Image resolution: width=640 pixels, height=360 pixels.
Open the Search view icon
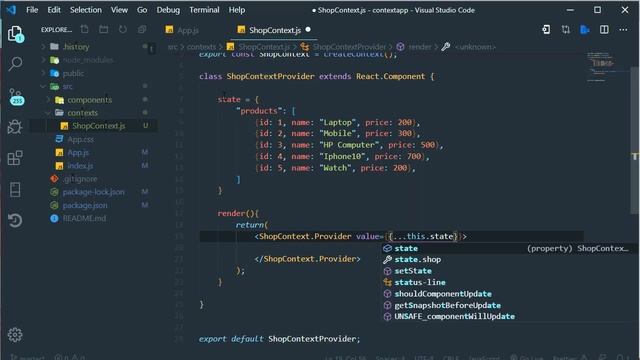16,64
